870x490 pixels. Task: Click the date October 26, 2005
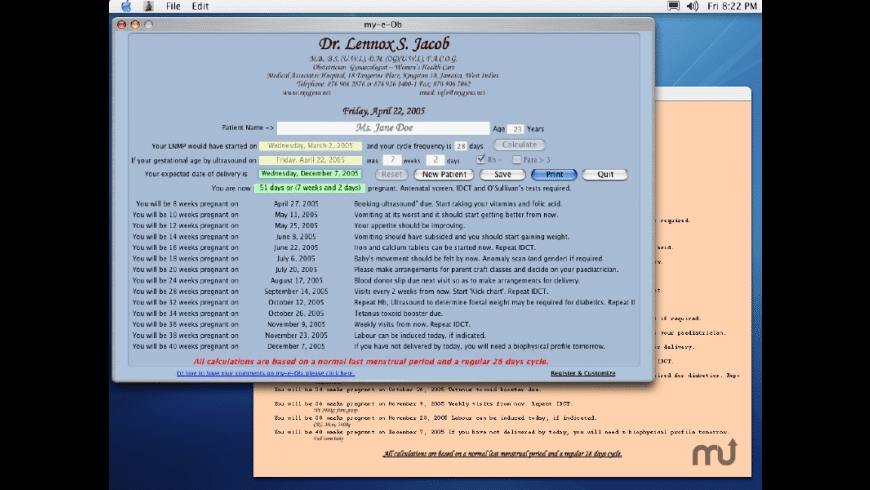pyautogui.click(x=296, y=314)
